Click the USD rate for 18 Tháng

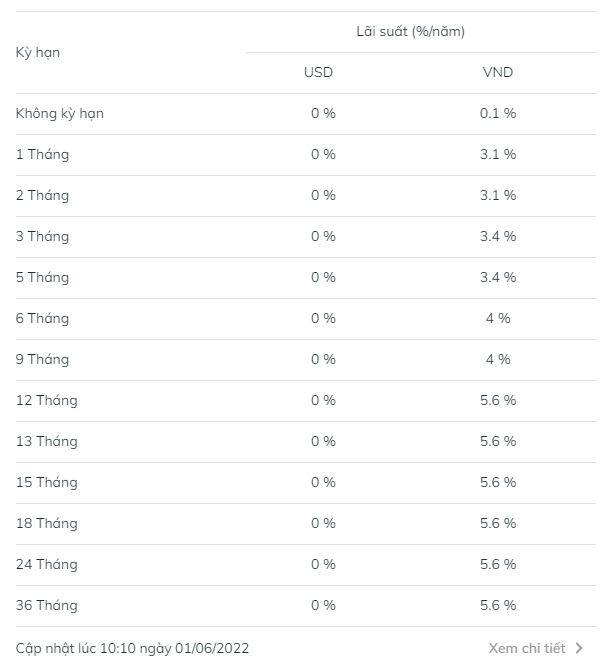coord(323,523)
